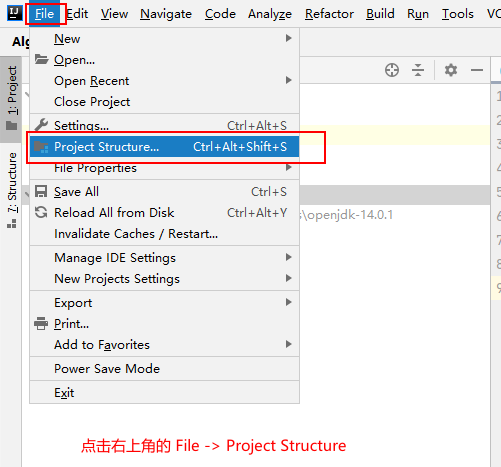Open the Run menu

(x=418, y=14)
